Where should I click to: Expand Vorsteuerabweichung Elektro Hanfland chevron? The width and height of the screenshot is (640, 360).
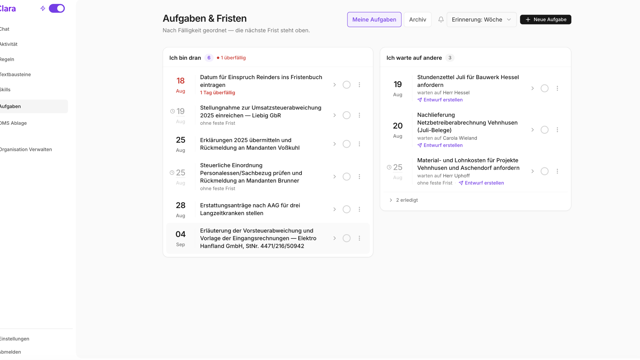tap(334, 238)
